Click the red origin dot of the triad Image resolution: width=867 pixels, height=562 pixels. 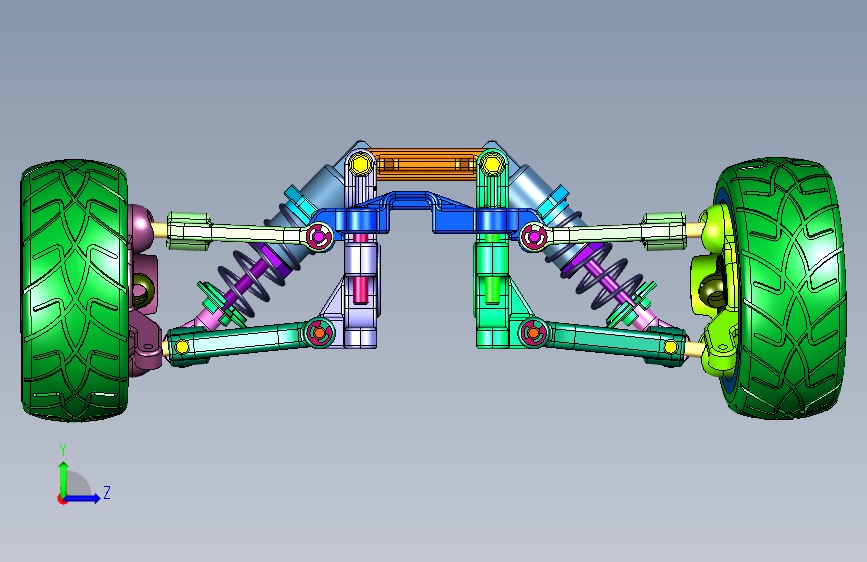coord(62,499)
